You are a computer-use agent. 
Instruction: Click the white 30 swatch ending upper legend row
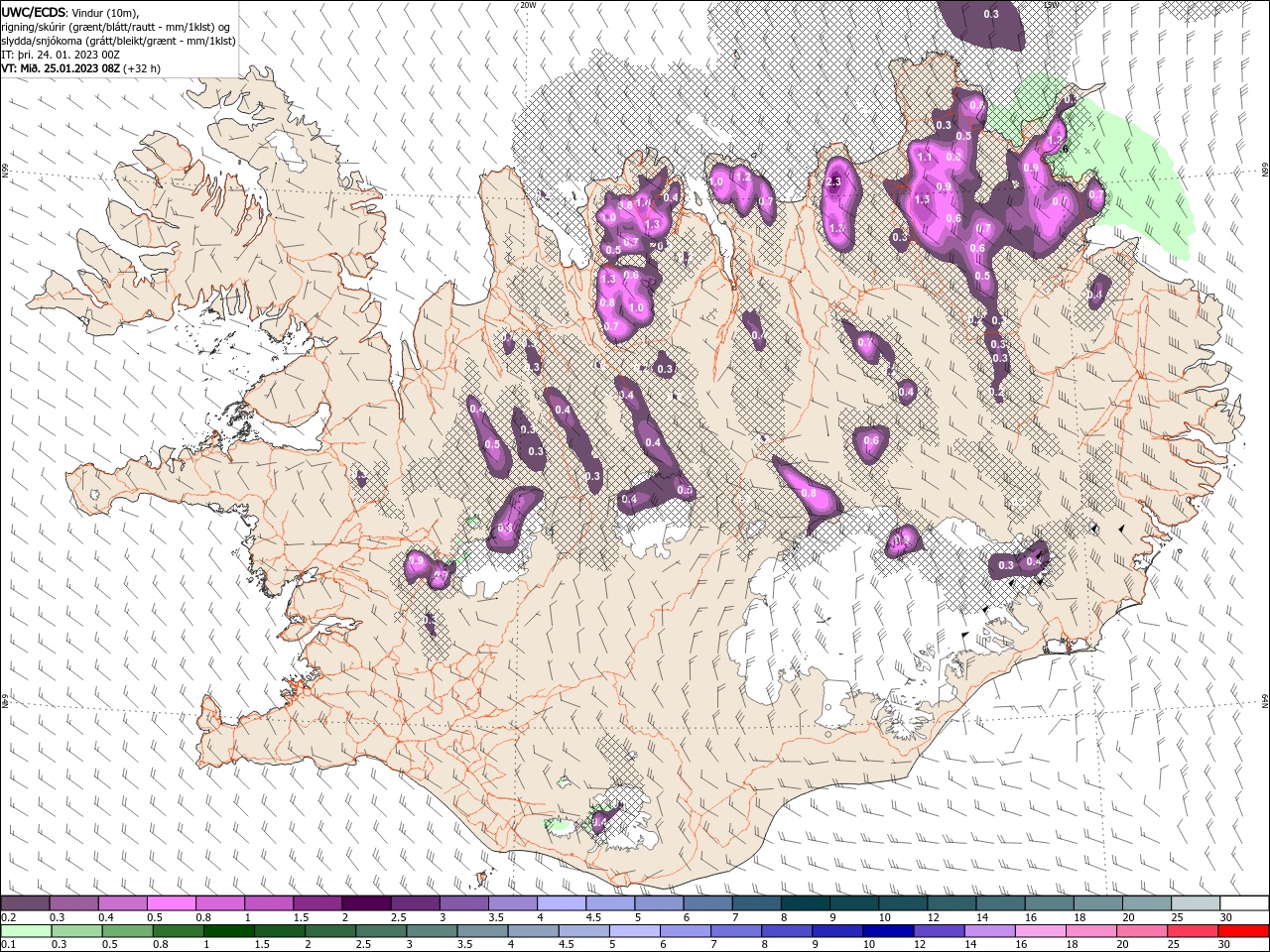(1244, 903)
